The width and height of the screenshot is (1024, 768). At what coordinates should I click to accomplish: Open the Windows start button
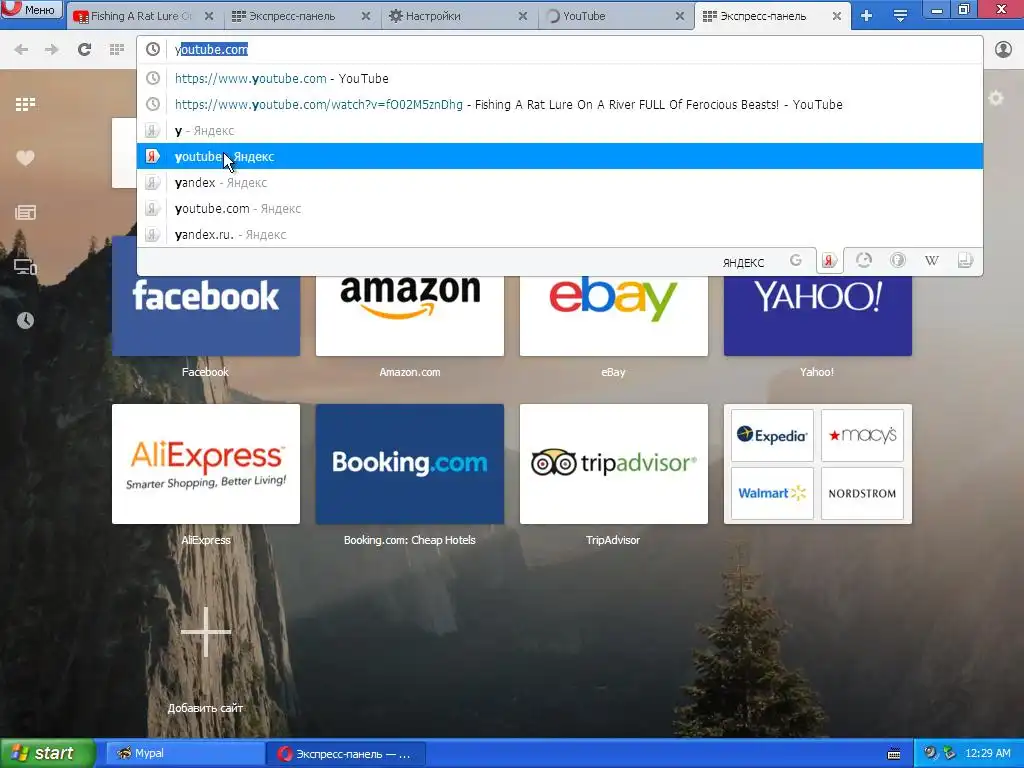[47, 754]
